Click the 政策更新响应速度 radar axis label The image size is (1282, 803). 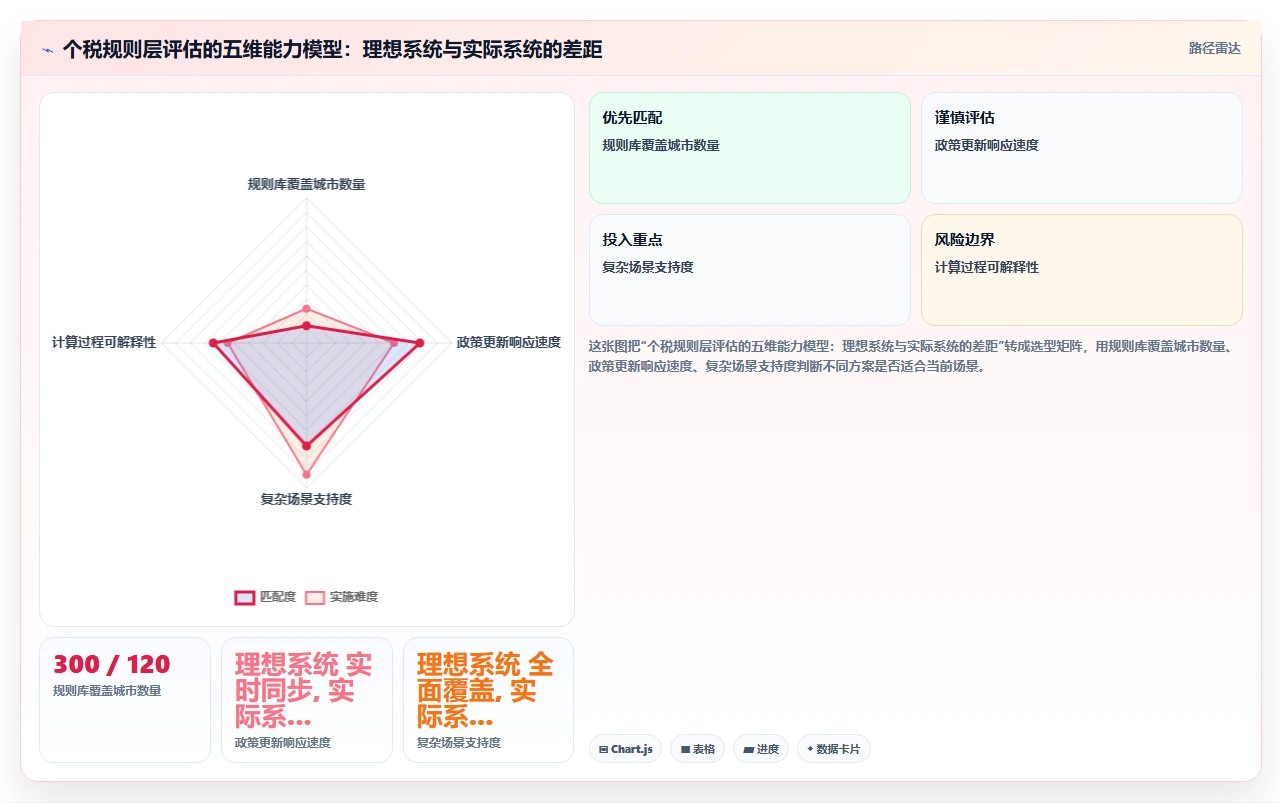point(508,342)
